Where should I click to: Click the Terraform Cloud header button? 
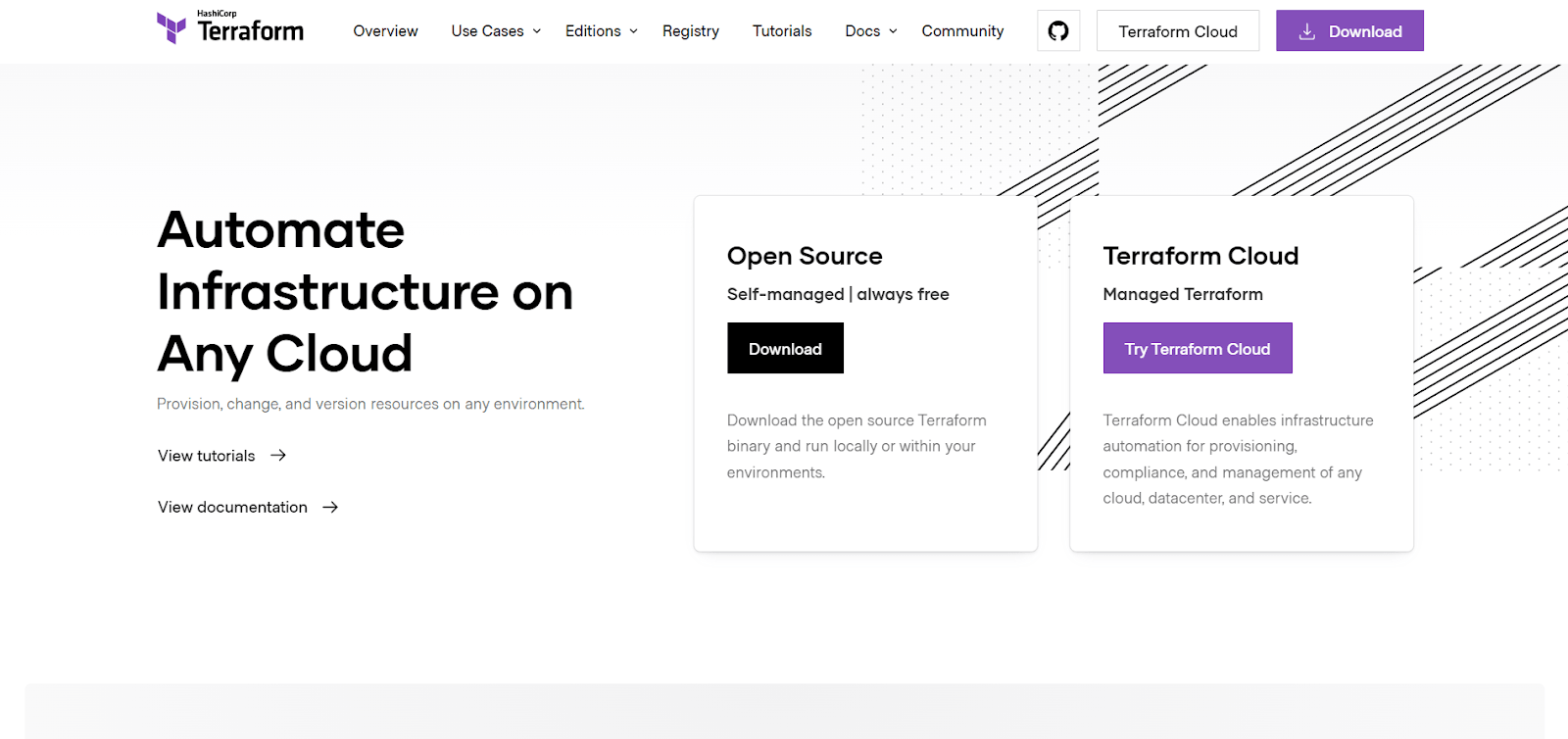pos(1177,31)
